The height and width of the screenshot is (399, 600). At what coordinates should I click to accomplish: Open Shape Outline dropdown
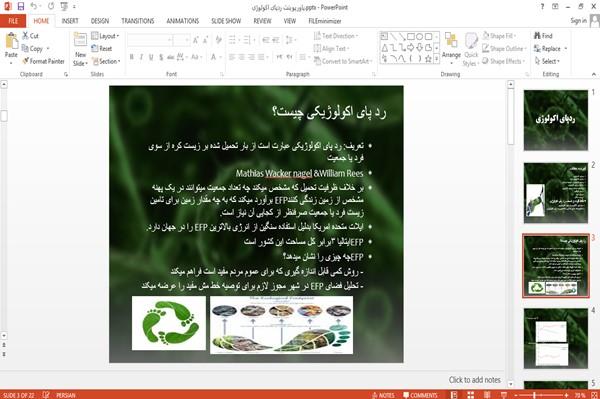pos(504,49)
